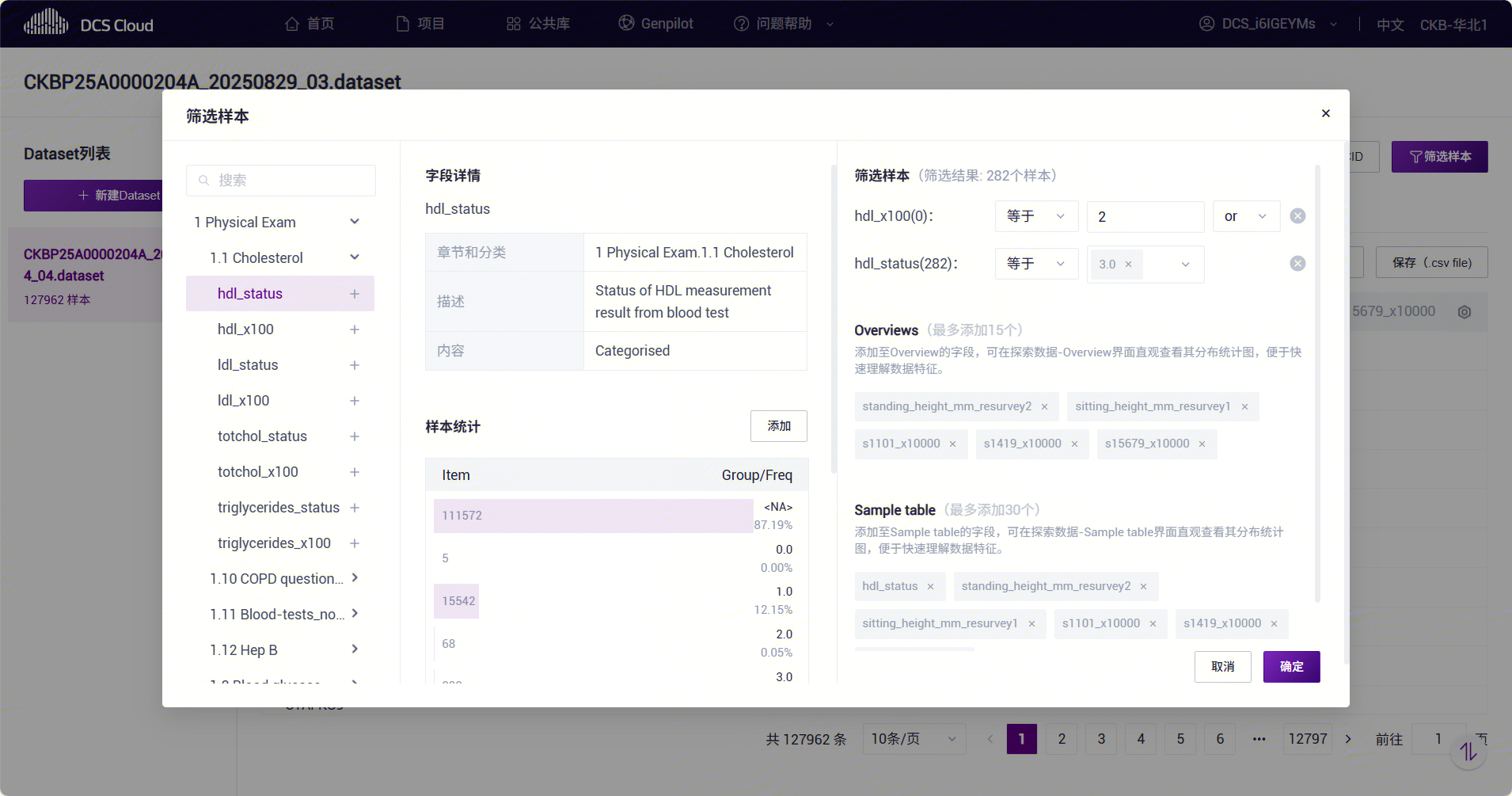The image size is (1512, 796).
Task: Click the 搜索 field search box
Action: pos(281,181)
